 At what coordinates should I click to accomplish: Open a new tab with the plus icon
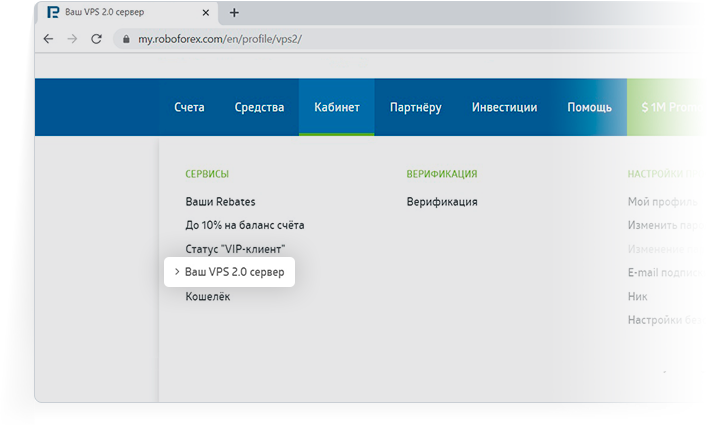tap(234, 13)
